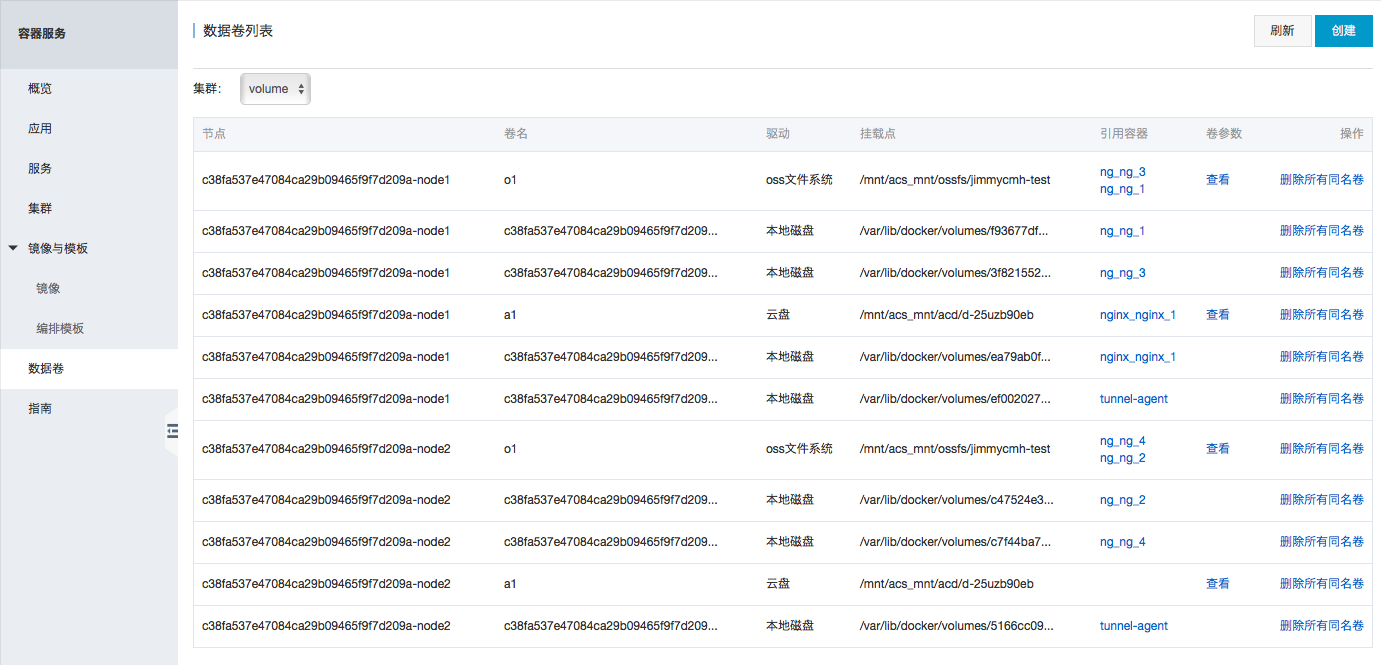The image size is (1381, 665).
Task: Delete same-name volumes for node1 a1
Action: coord(1321,315)
